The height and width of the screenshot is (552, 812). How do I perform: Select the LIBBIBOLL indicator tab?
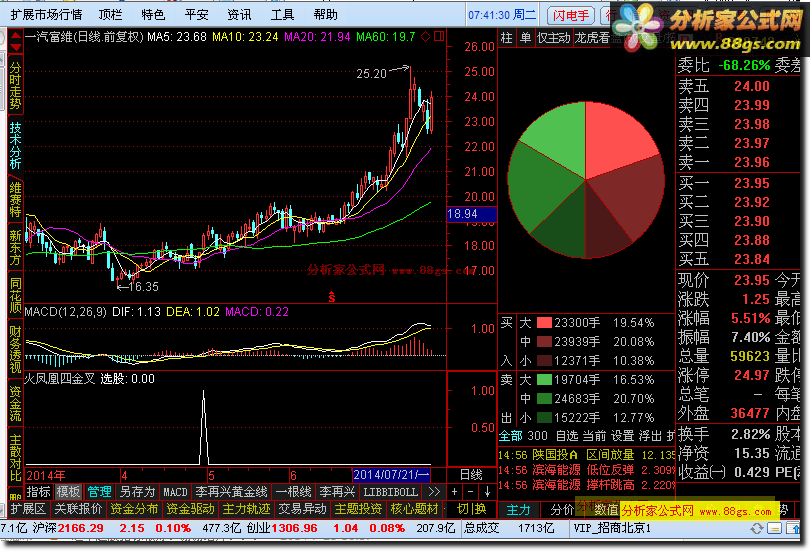[x=390, y=491]
